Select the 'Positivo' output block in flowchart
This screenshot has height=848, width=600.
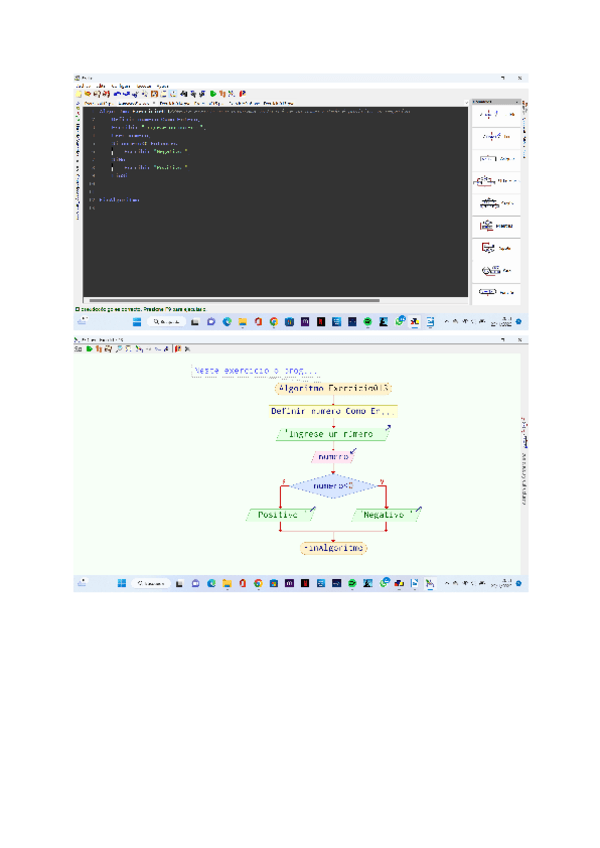280,515
